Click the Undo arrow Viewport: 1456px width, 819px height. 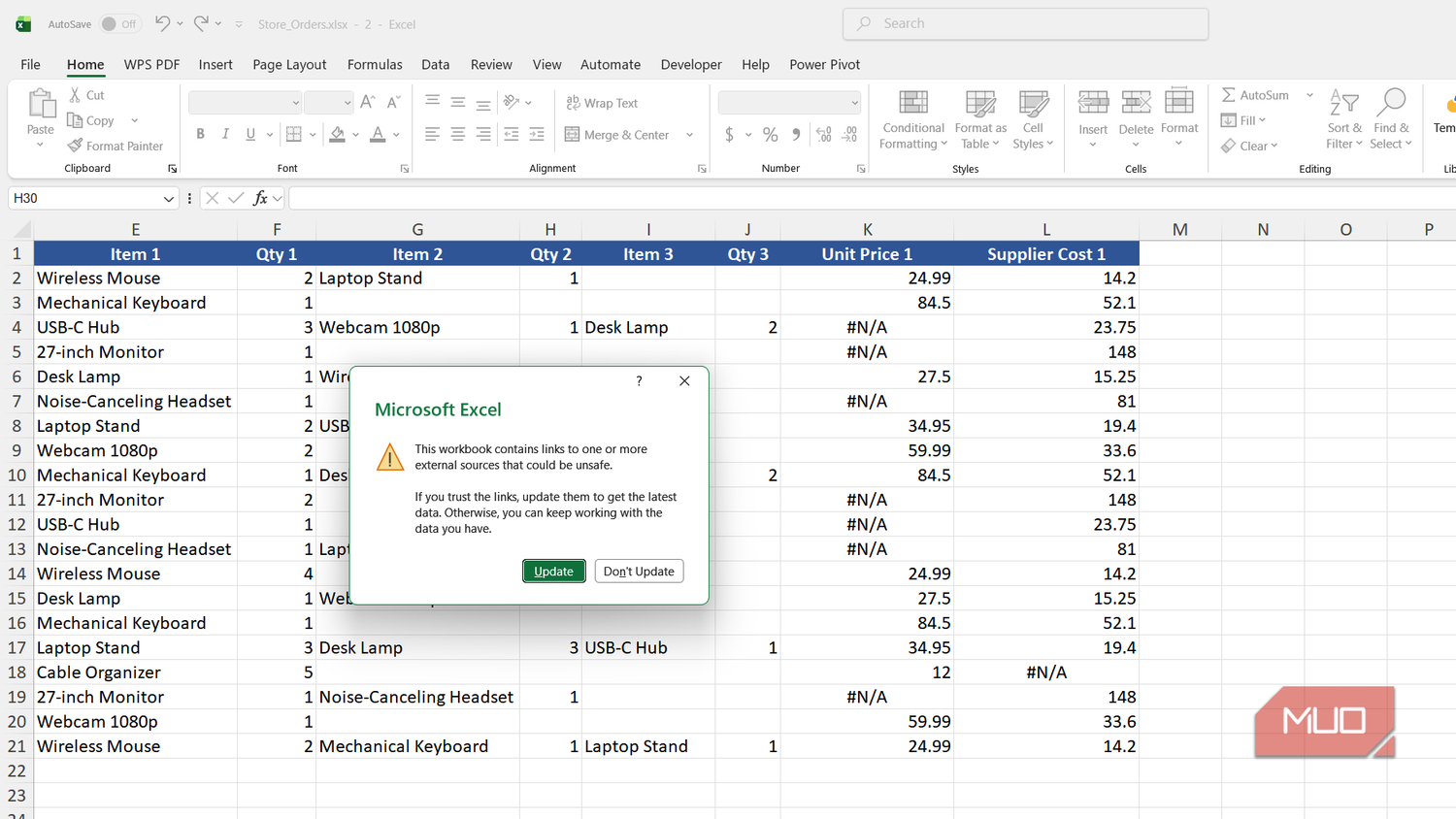click(x=163, y=23)
